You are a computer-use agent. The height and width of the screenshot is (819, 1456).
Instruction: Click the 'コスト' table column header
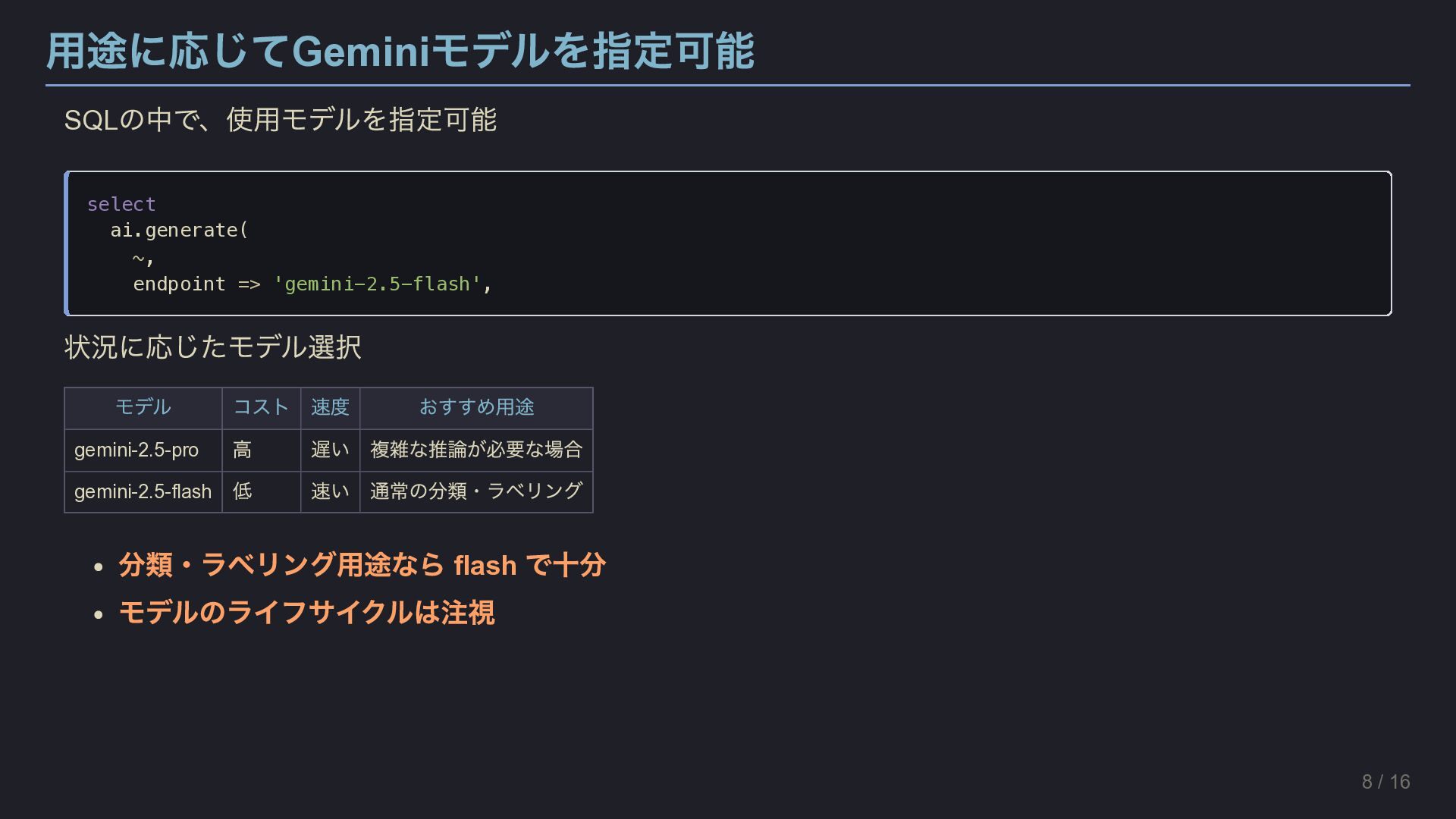coord(261,407)
